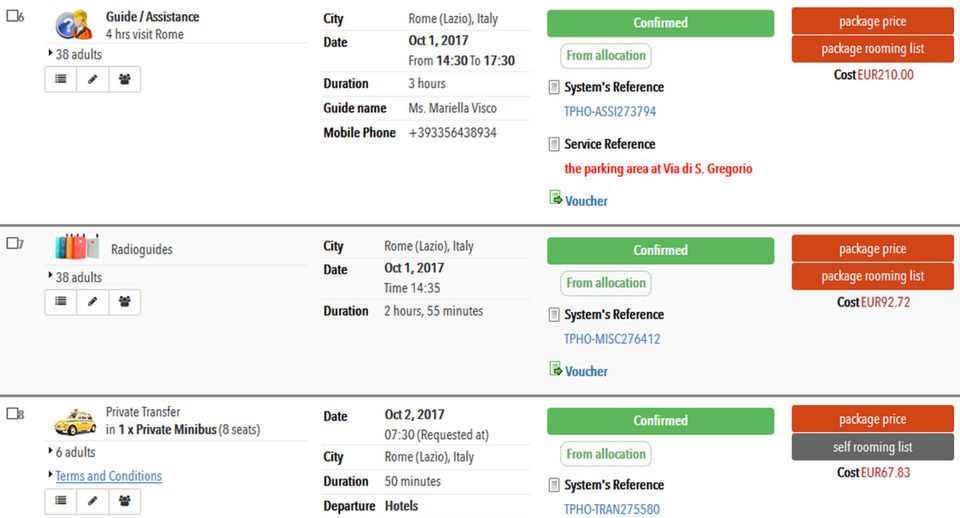Click the Radioguides service thumbnail
This screenshot has width=960, height=518.
point(76,247)
